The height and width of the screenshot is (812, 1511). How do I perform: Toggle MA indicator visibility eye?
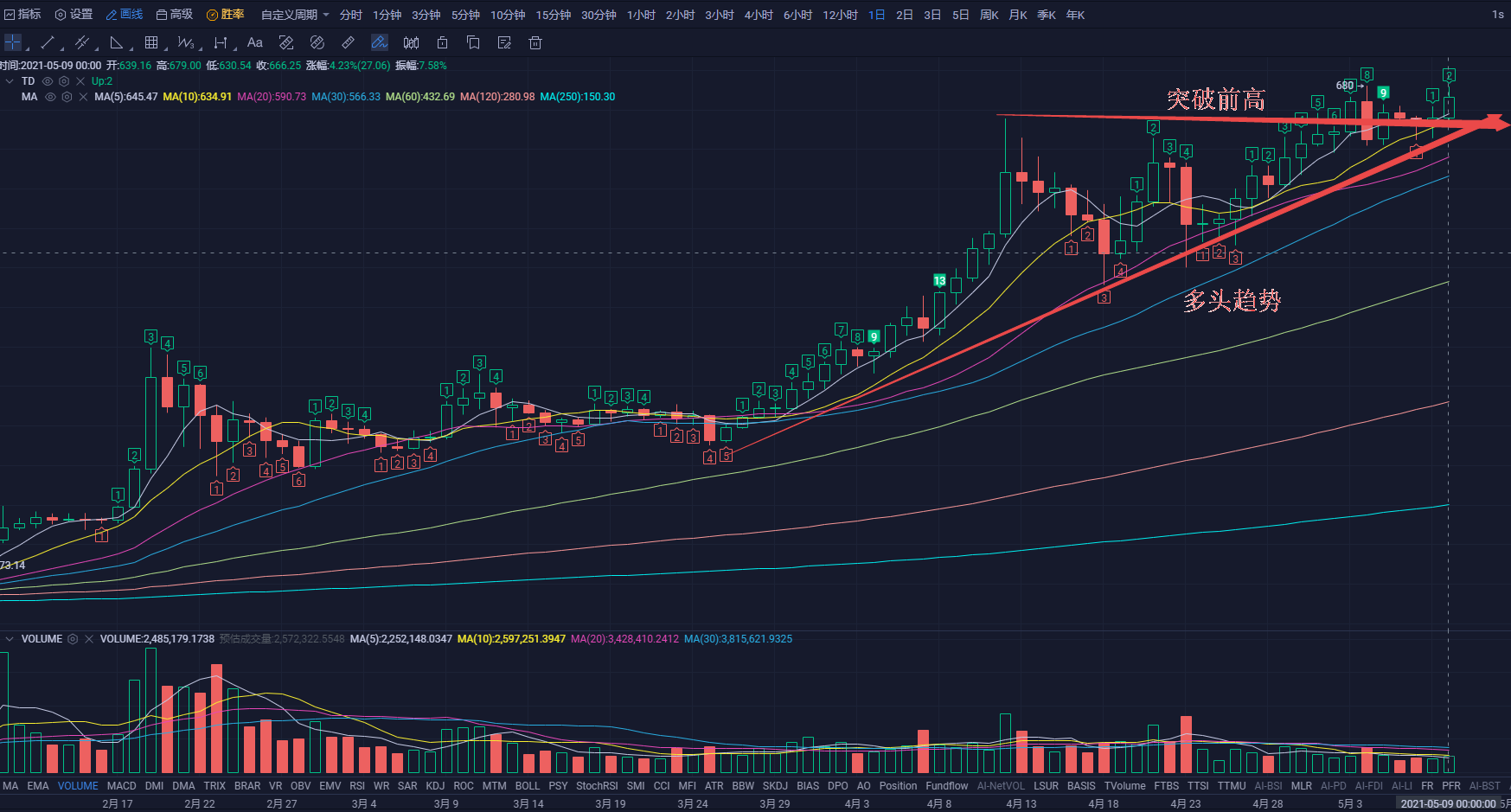coord(50,97)
